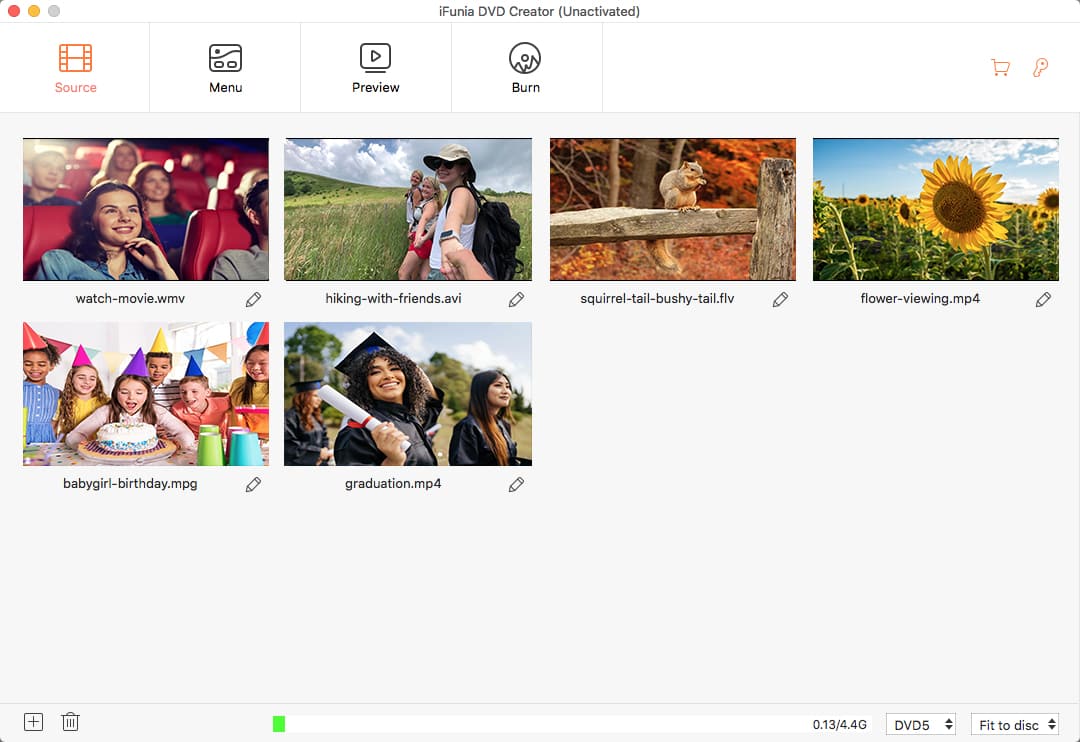
Task: Click pencil icon beside squirrel-tail-bushy-tail.flv
Action: (780, 299)
